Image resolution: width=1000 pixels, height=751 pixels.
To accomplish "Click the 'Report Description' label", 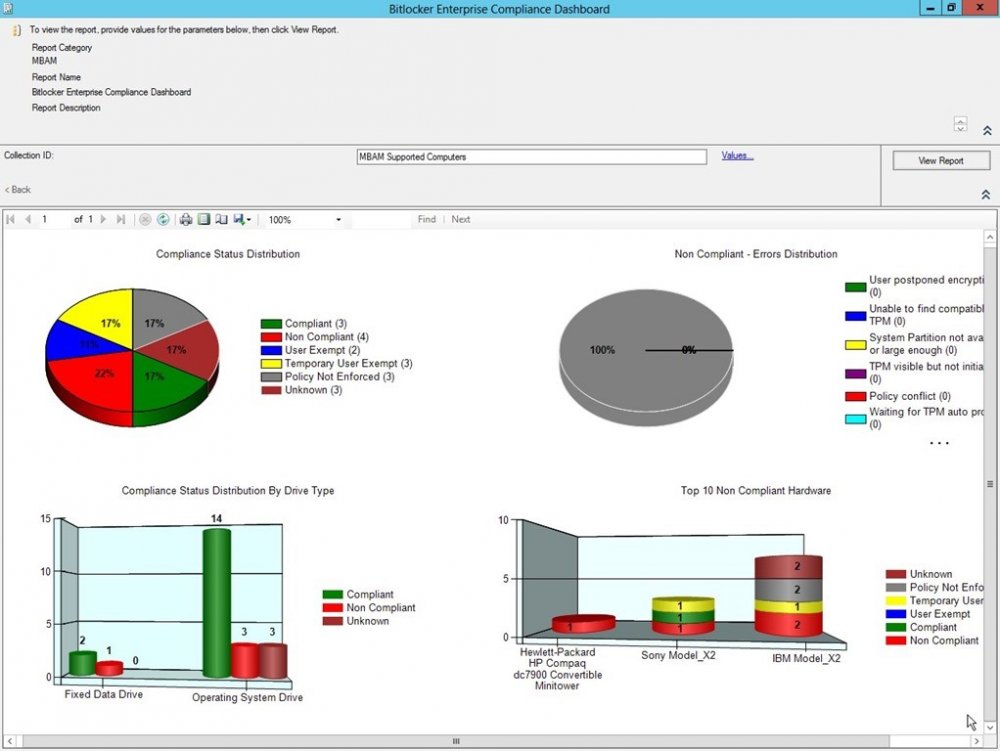I will 66,108.
